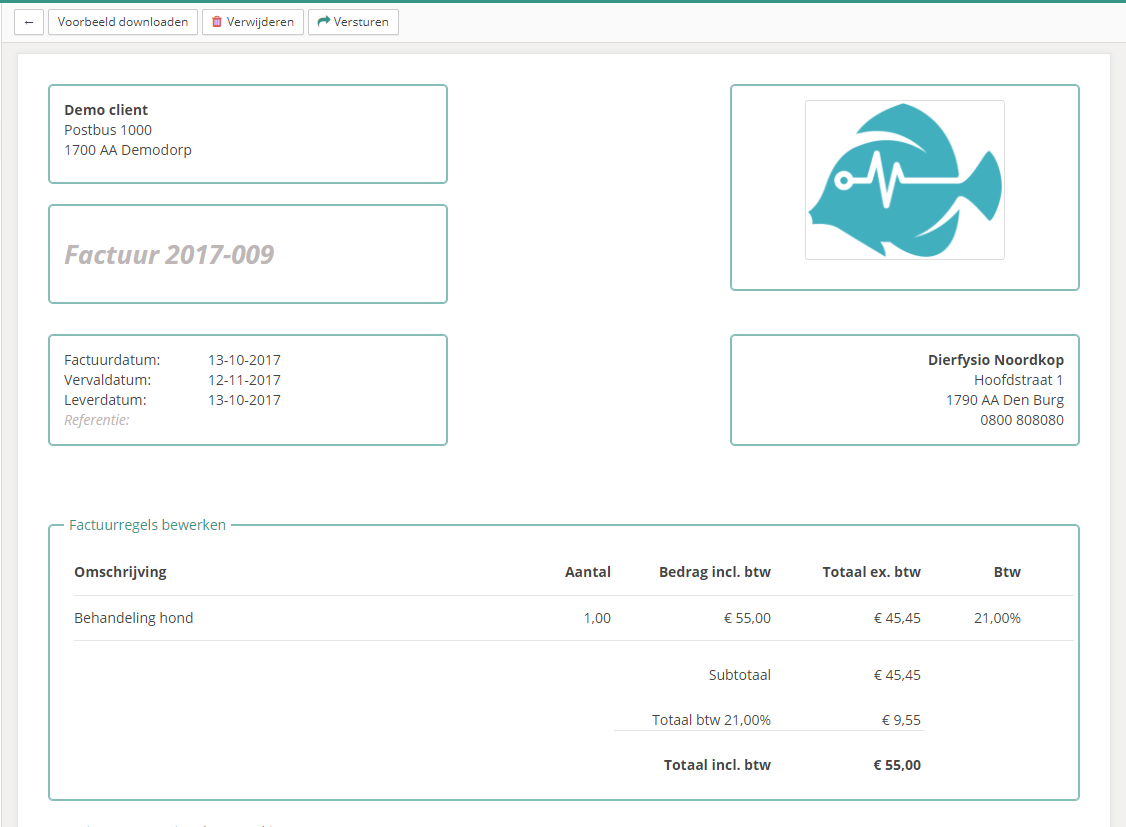The height and width of the screenshot is (827, 1126).
Task: Click Aantal column header
Action: [x=587, y=572]
